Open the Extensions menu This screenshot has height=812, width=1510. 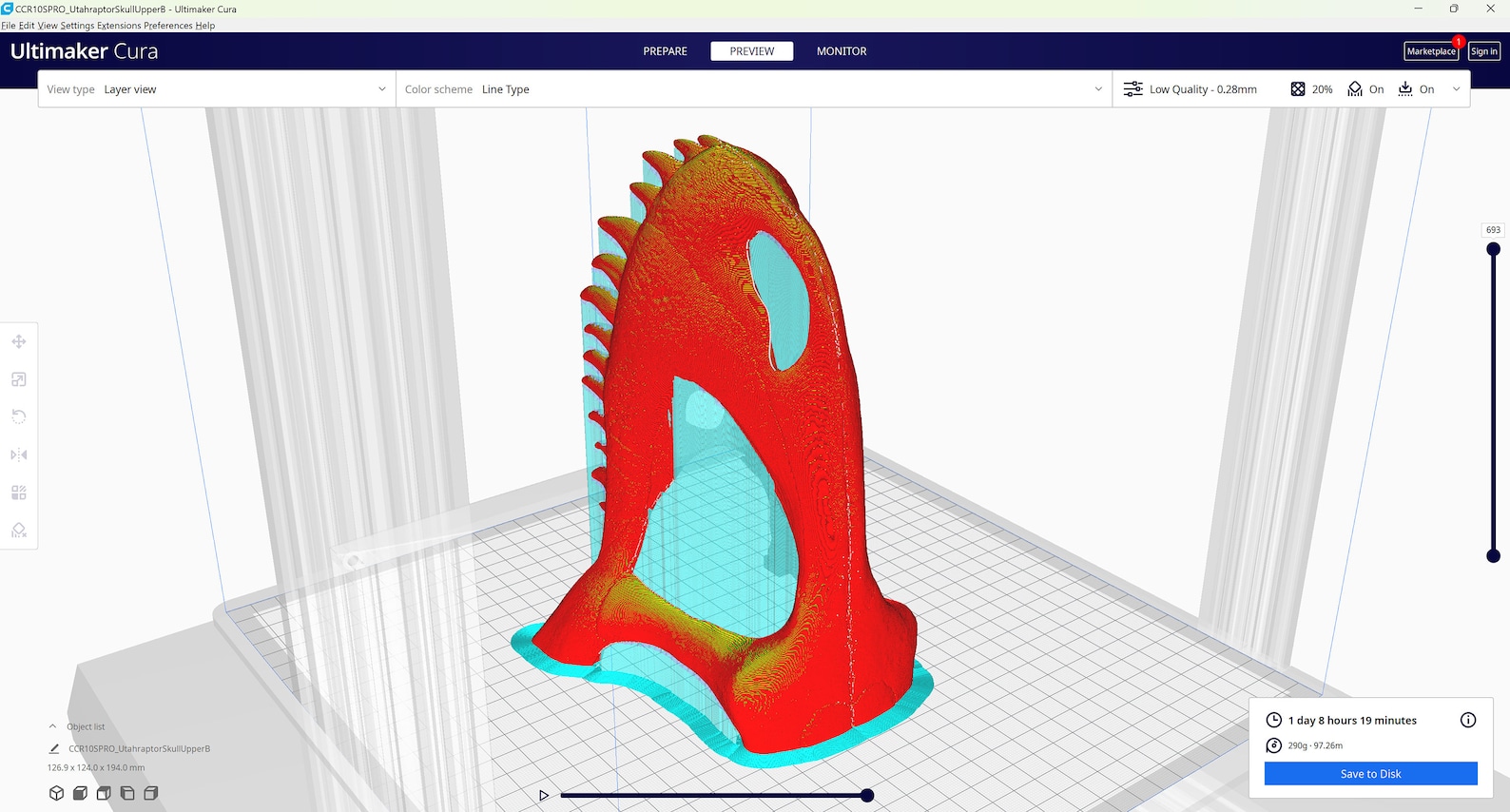click(x=119, y=26)
